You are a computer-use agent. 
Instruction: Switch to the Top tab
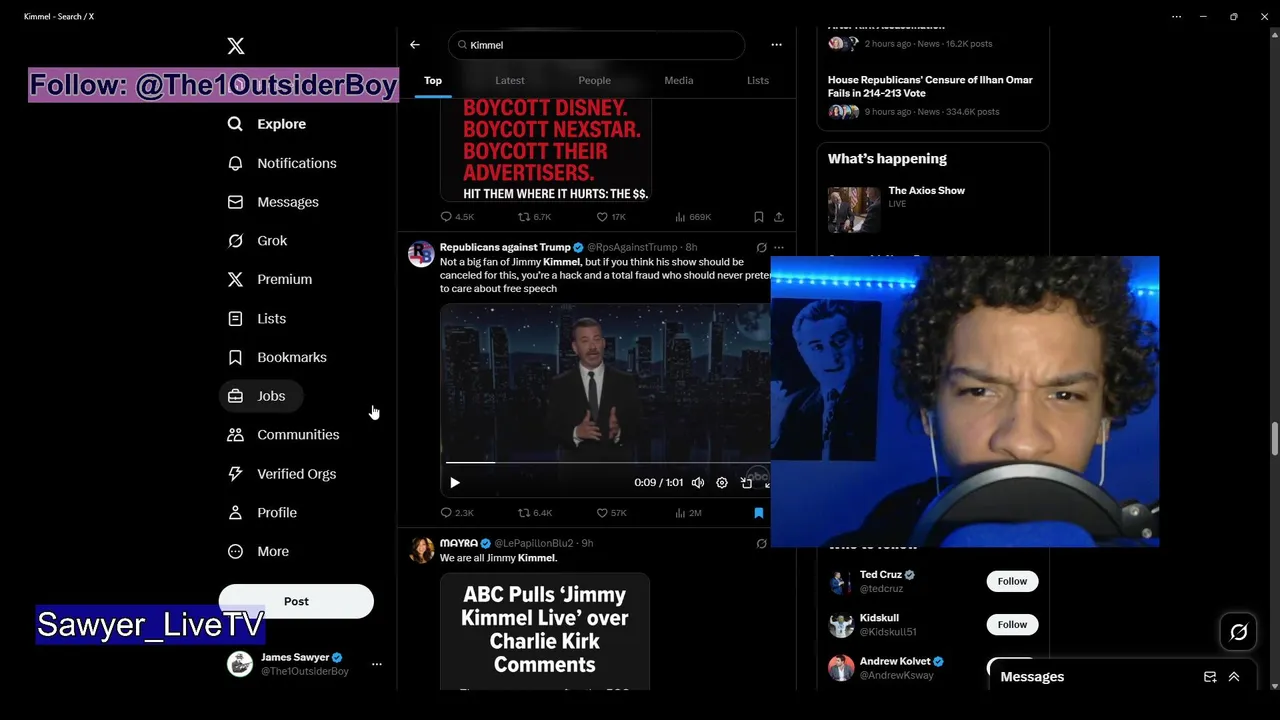433,80
